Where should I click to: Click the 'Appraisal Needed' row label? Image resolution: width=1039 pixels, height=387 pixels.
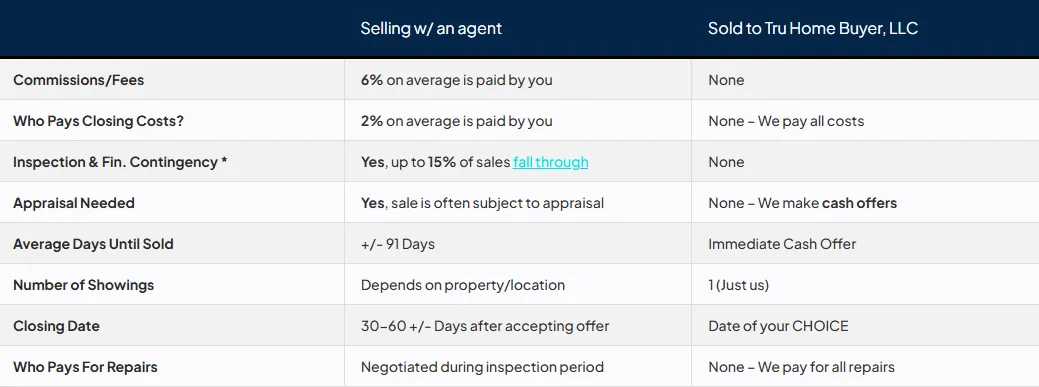74,203
